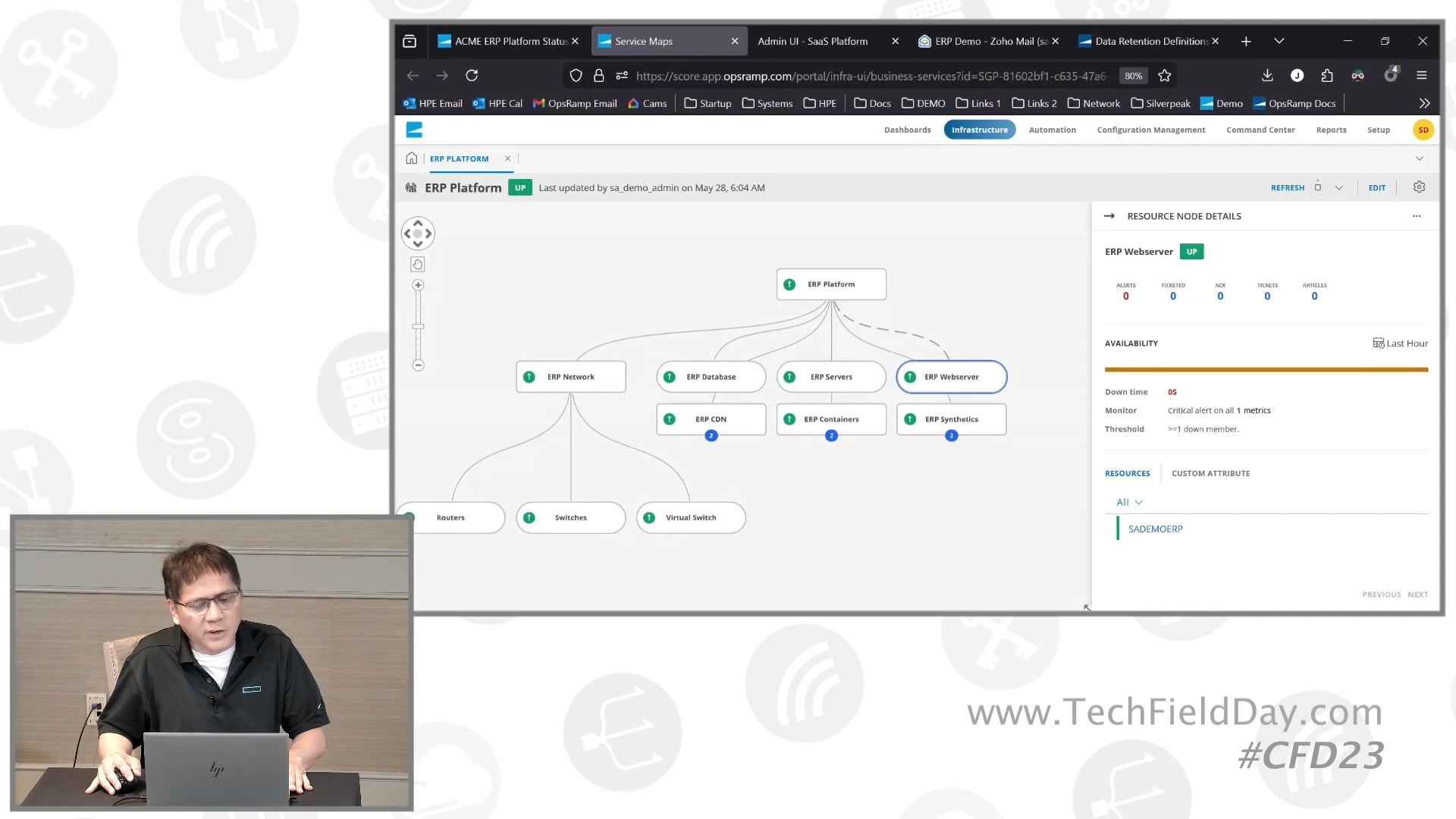1456x819 pixels.
Task: Expand the breadcrumb chevron on the right
Action: 1419,158
